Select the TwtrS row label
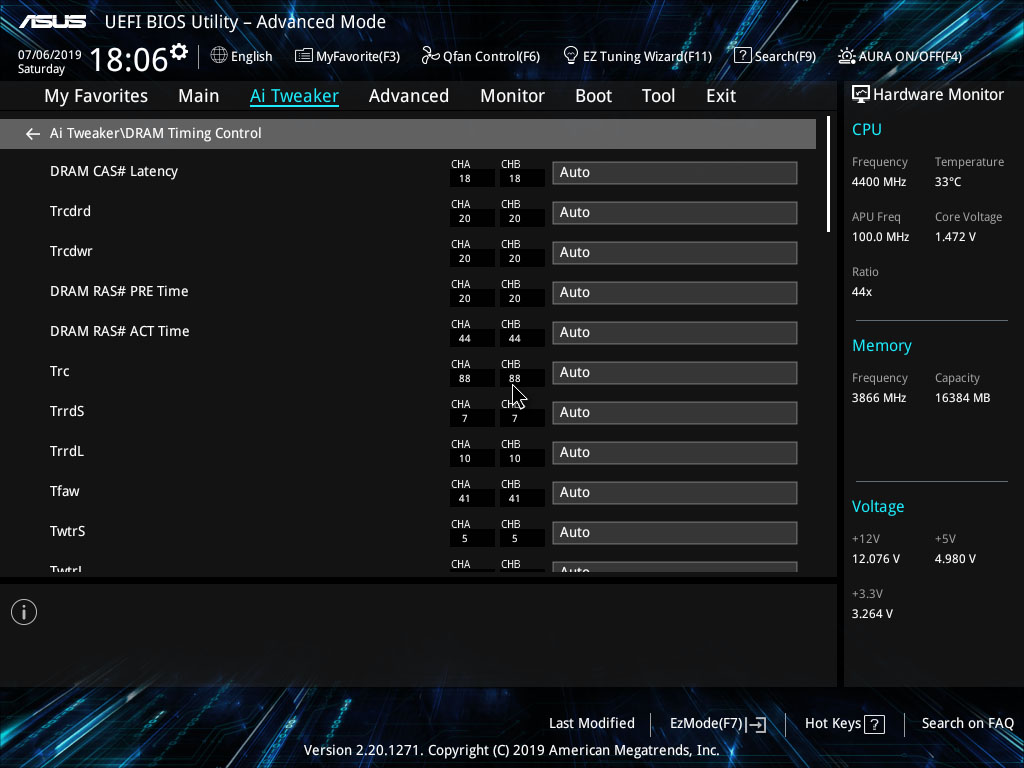Viewport: 1024px width, 768px height. click(x=67, y=532)
